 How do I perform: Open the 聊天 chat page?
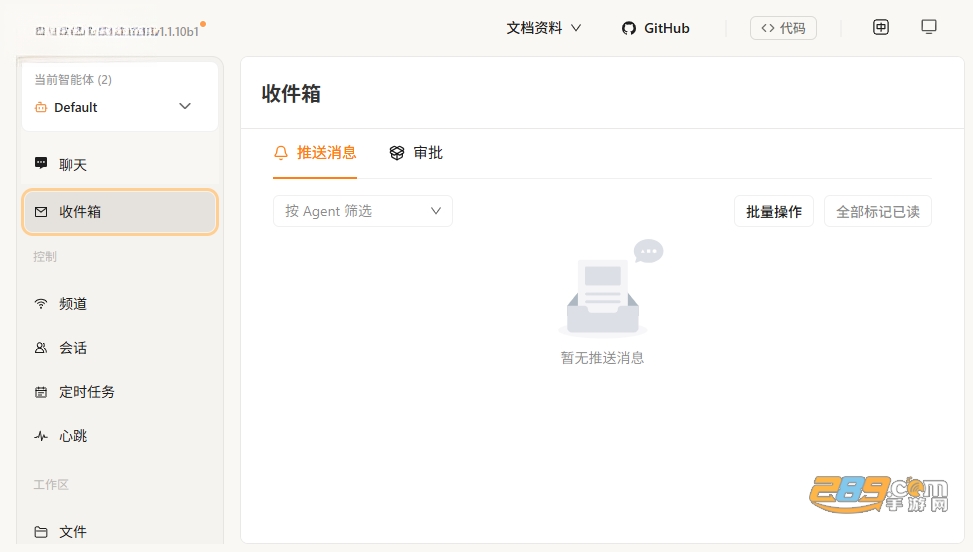point(120,164)
